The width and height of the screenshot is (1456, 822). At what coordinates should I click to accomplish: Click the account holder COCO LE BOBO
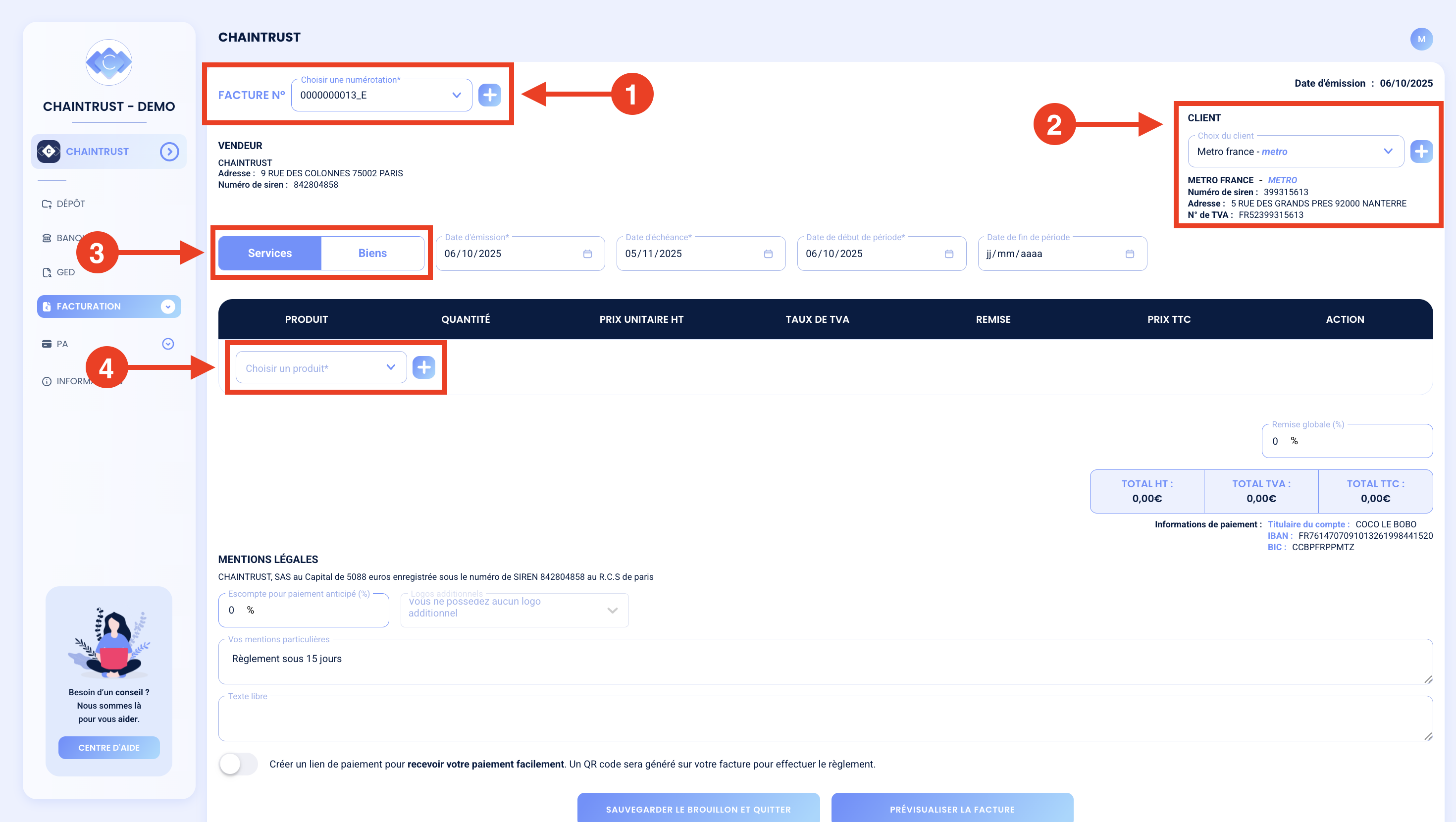pos(1386,524)
